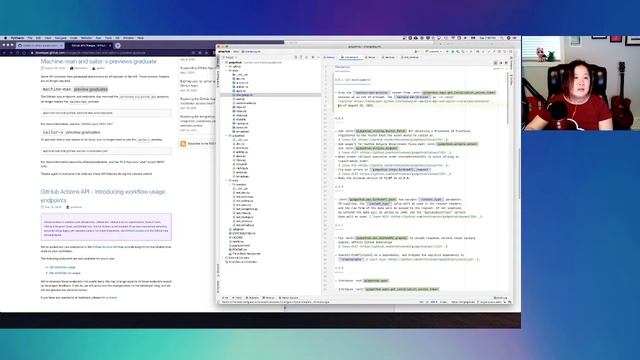640x360 pixels.
Task: Follow the Get workflow run usage link
Action: tap(64, 273)
